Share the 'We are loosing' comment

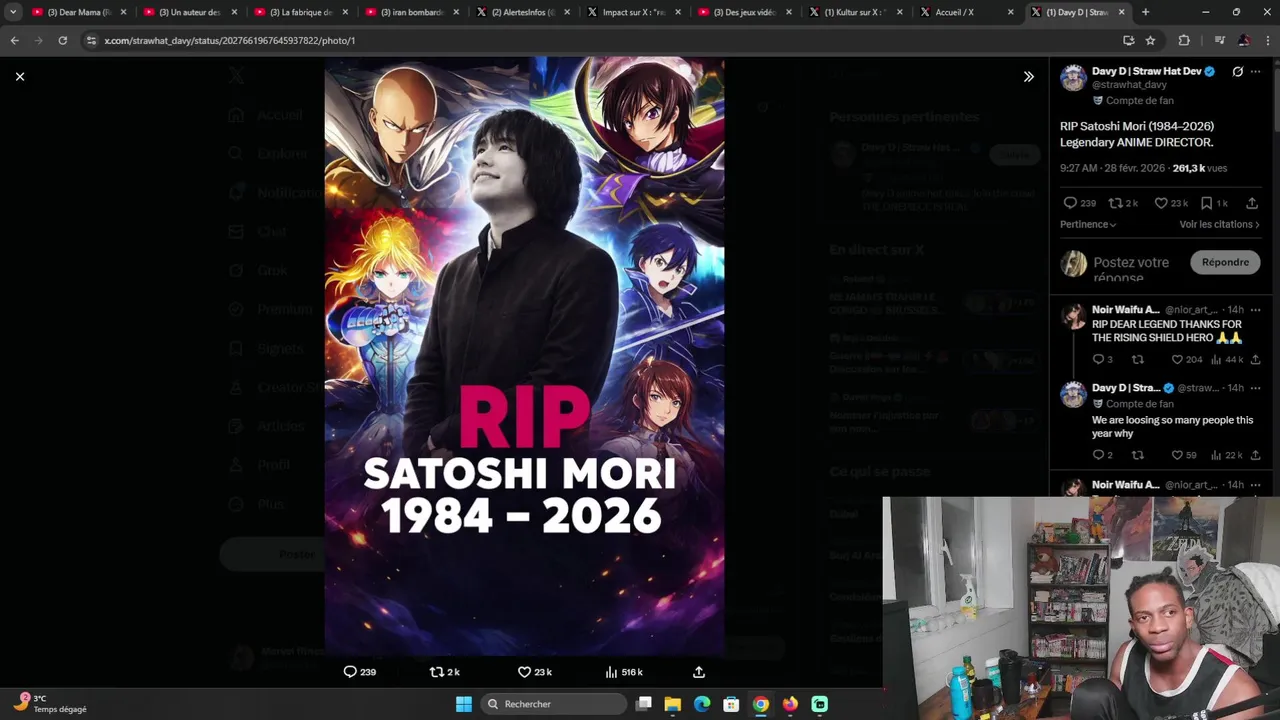click(1256, 455)
